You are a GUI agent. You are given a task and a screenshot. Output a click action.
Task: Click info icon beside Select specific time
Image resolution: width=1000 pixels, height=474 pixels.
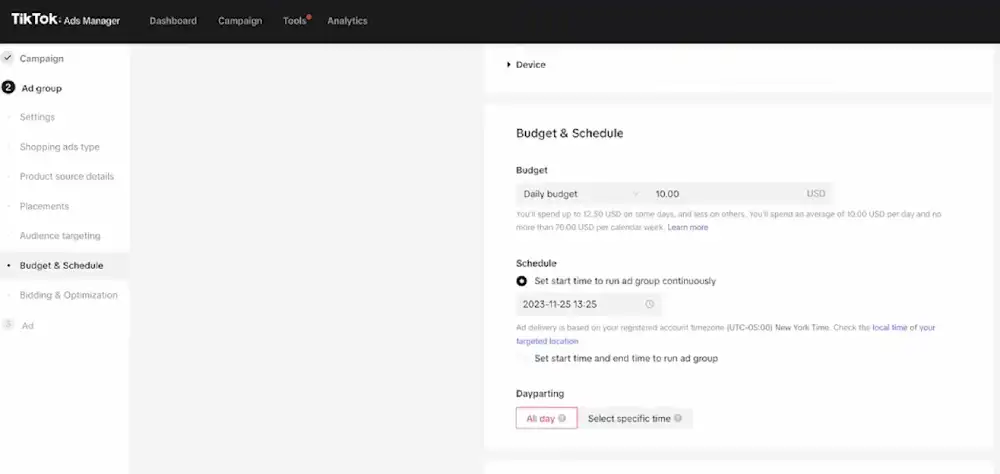pyautogui.click(x=679, y=419)
